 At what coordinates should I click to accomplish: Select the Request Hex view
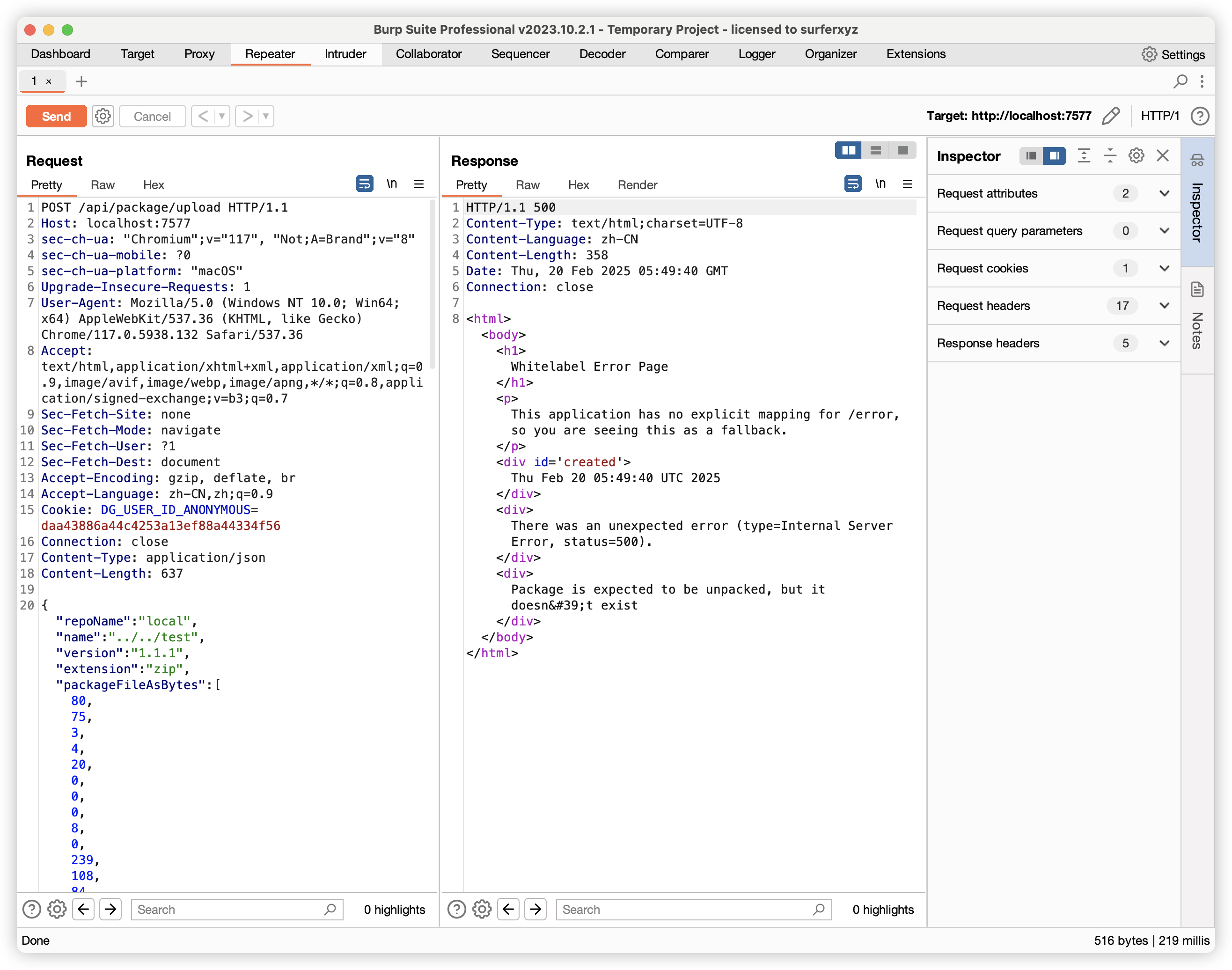coord(153,185)
